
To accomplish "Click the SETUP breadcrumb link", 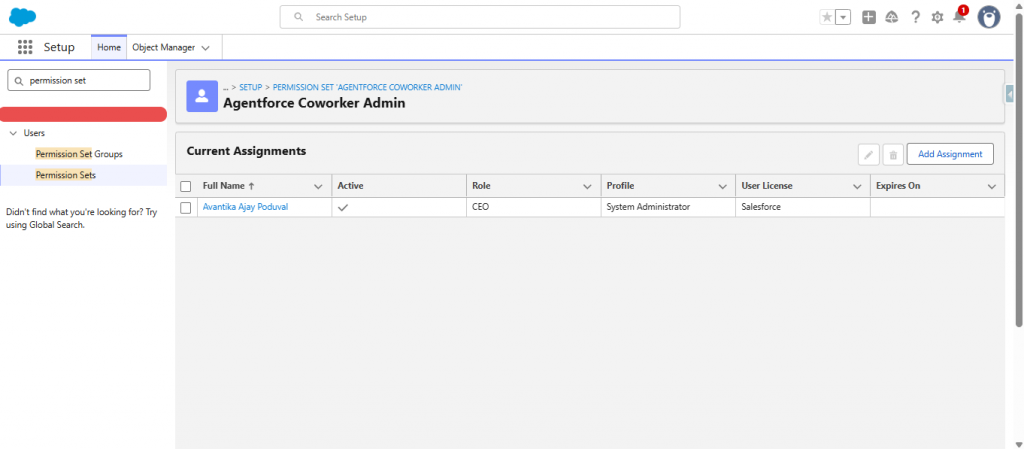I will pyautogui.click(x=251, y=87).
